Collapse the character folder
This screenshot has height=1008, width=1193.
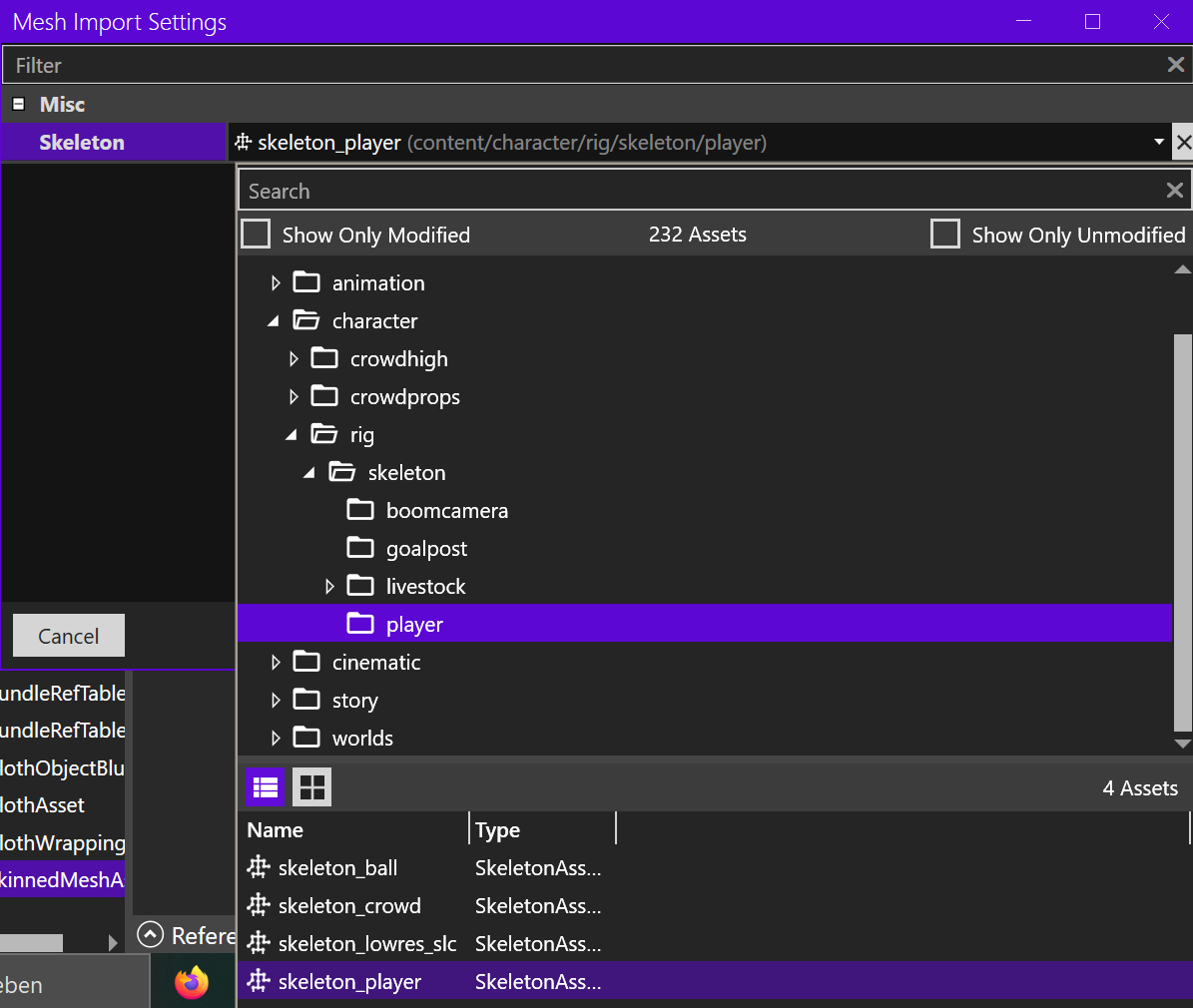[274, 321]
